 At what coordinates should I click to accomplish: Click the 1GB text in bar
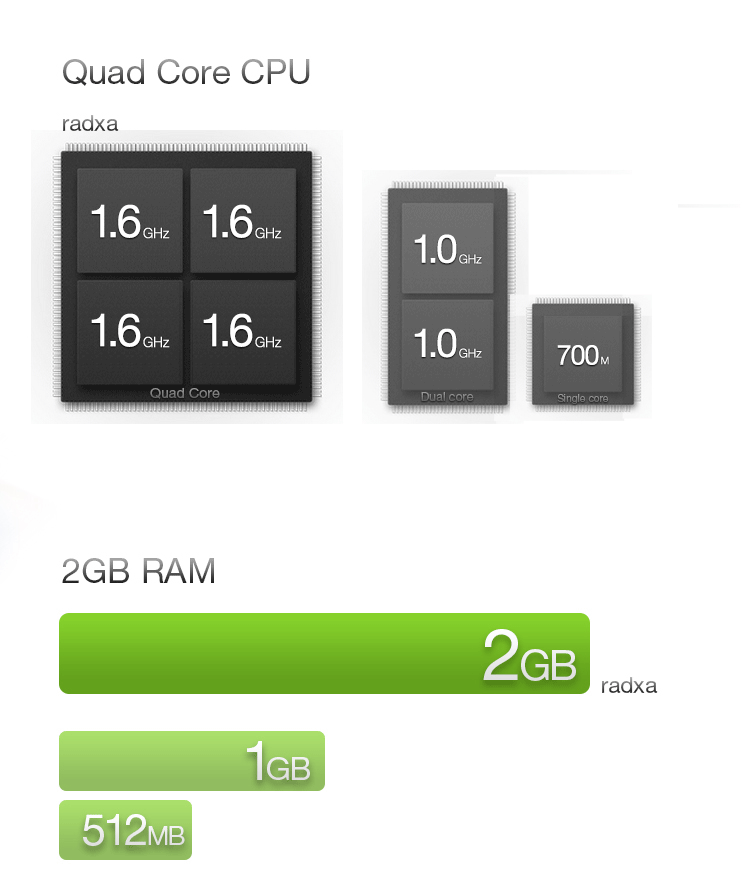(x=278, y=763)
